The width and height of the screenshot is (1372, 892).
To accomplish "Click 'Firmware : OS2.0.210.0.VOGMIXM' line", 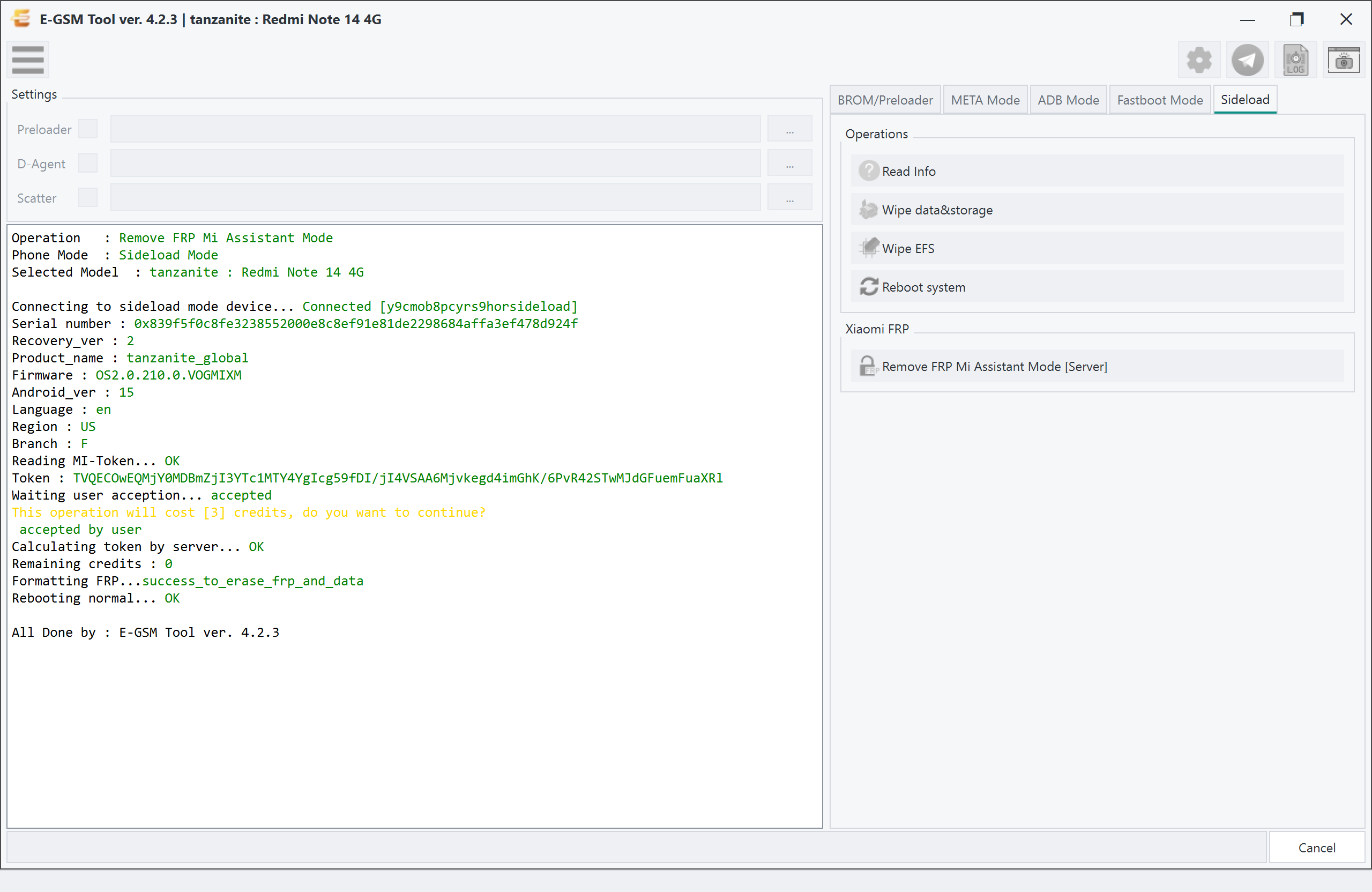I will point(126,375).
